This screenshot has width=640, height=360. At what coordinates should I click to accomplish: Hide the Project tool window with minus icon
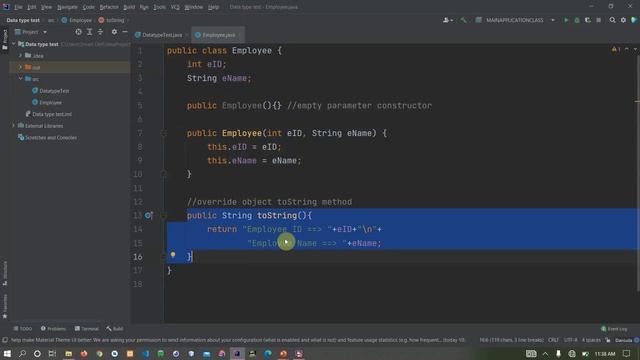point(125,32)
